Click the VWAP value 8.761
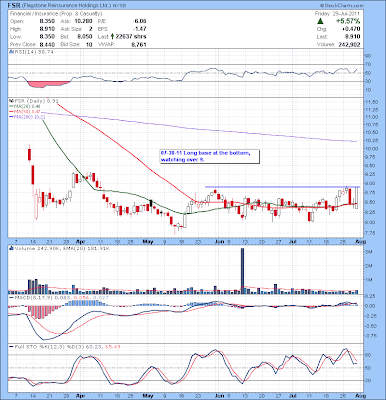386x400 pixels. (139, 44)
